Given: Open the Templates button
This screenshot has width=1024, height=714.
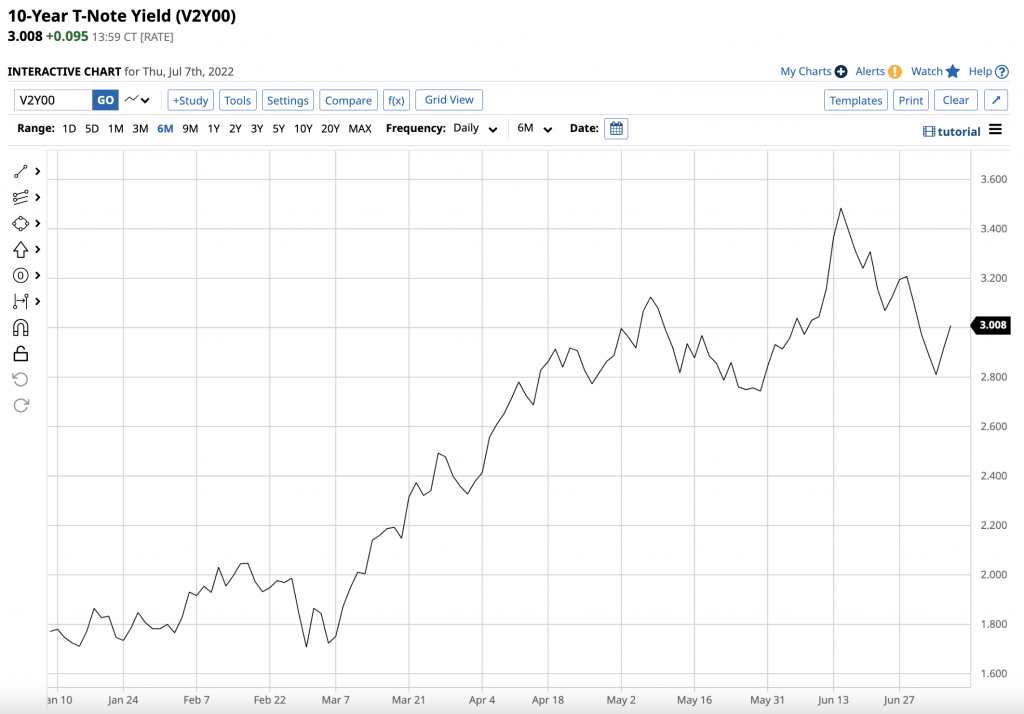Looking at the screenshot, I should tap(856, 100).
